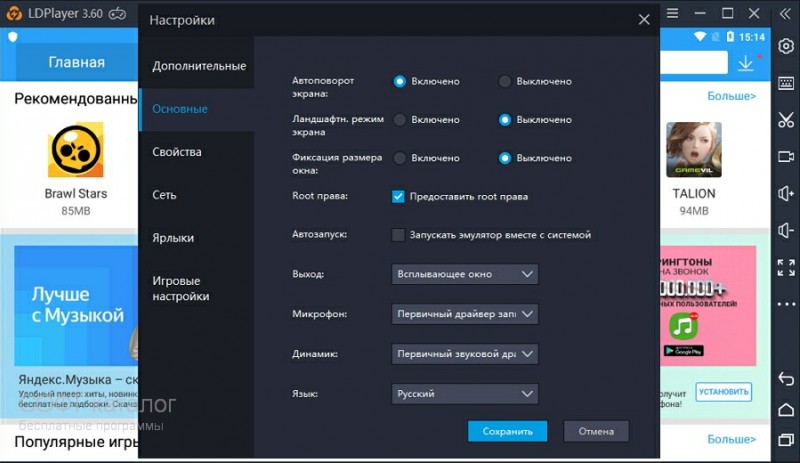Collapse sidebar with double chevron icon
The height and width of the screenshot is (463, 800).
(x=785, y=13)
